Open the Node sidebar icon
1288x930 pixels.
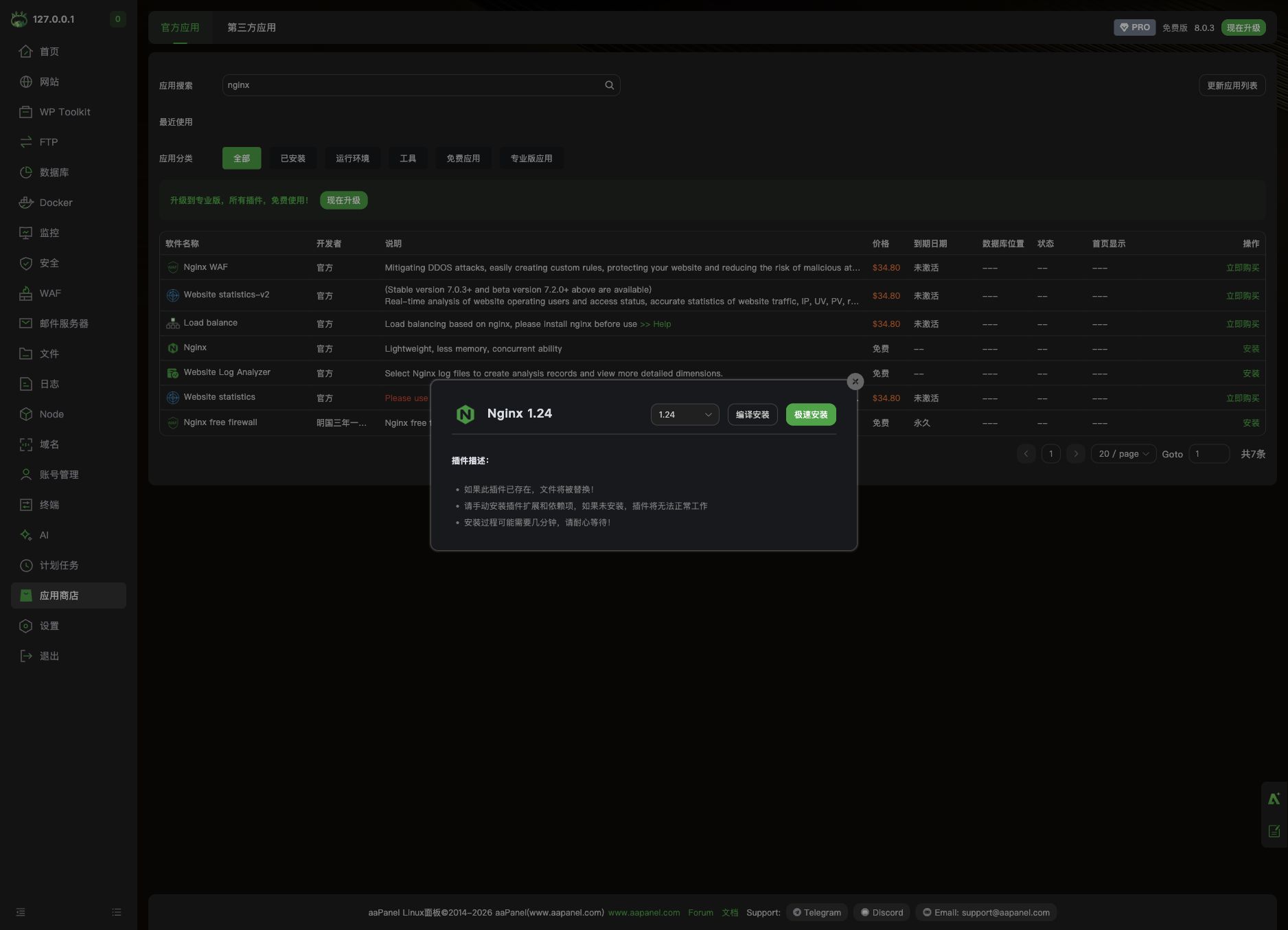click(x=26, y=414)
